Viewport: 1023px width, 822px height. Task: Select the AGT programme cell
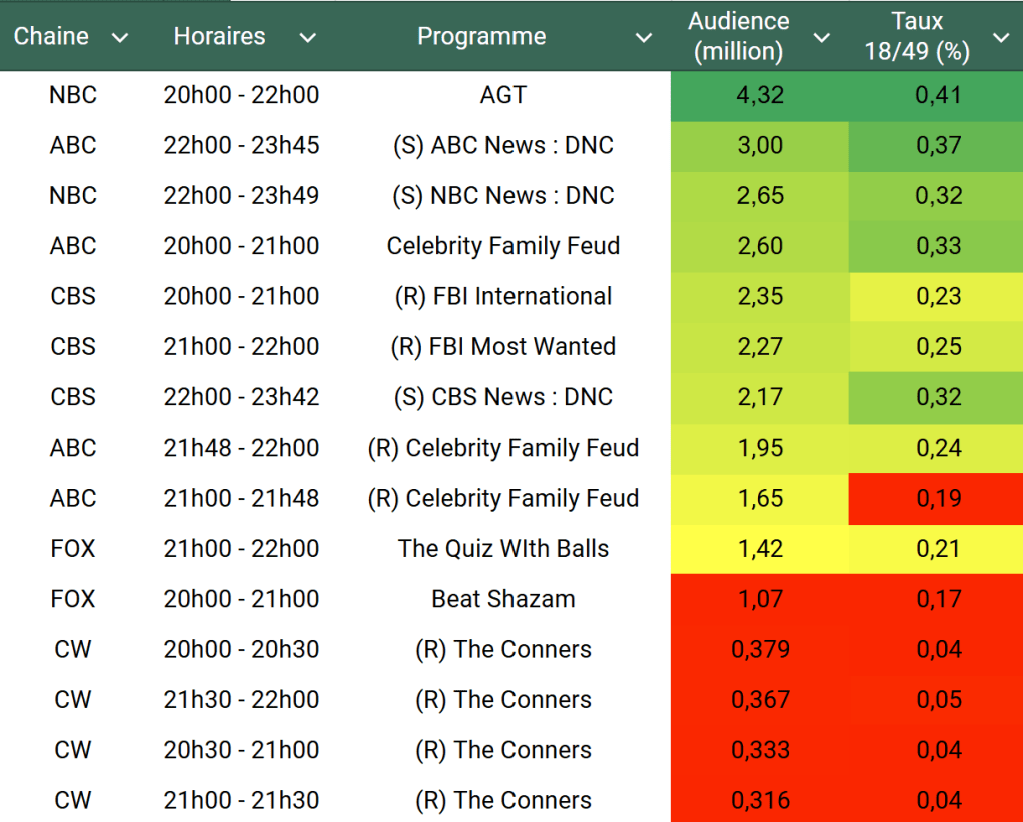click(x=503, y=96)
